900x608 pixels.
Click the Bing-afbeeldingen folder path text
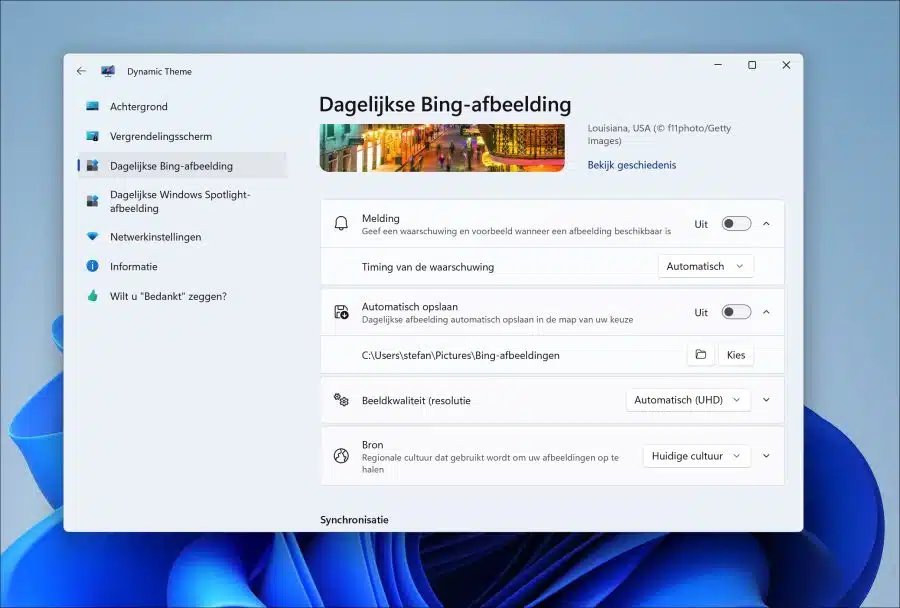460,355
